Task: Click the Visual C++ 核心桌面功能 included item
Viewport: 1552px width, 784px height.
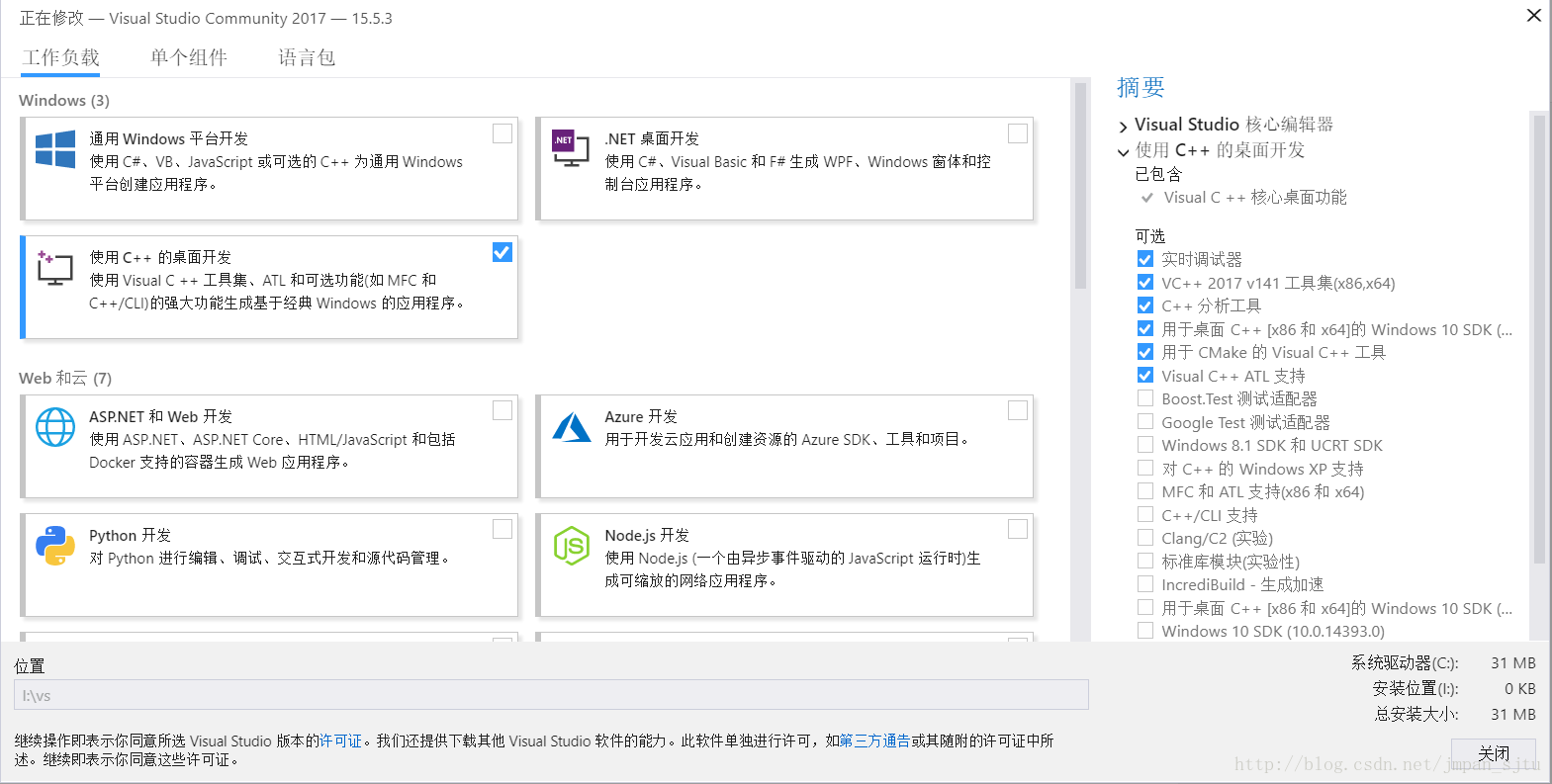Action: point(1254,198)
